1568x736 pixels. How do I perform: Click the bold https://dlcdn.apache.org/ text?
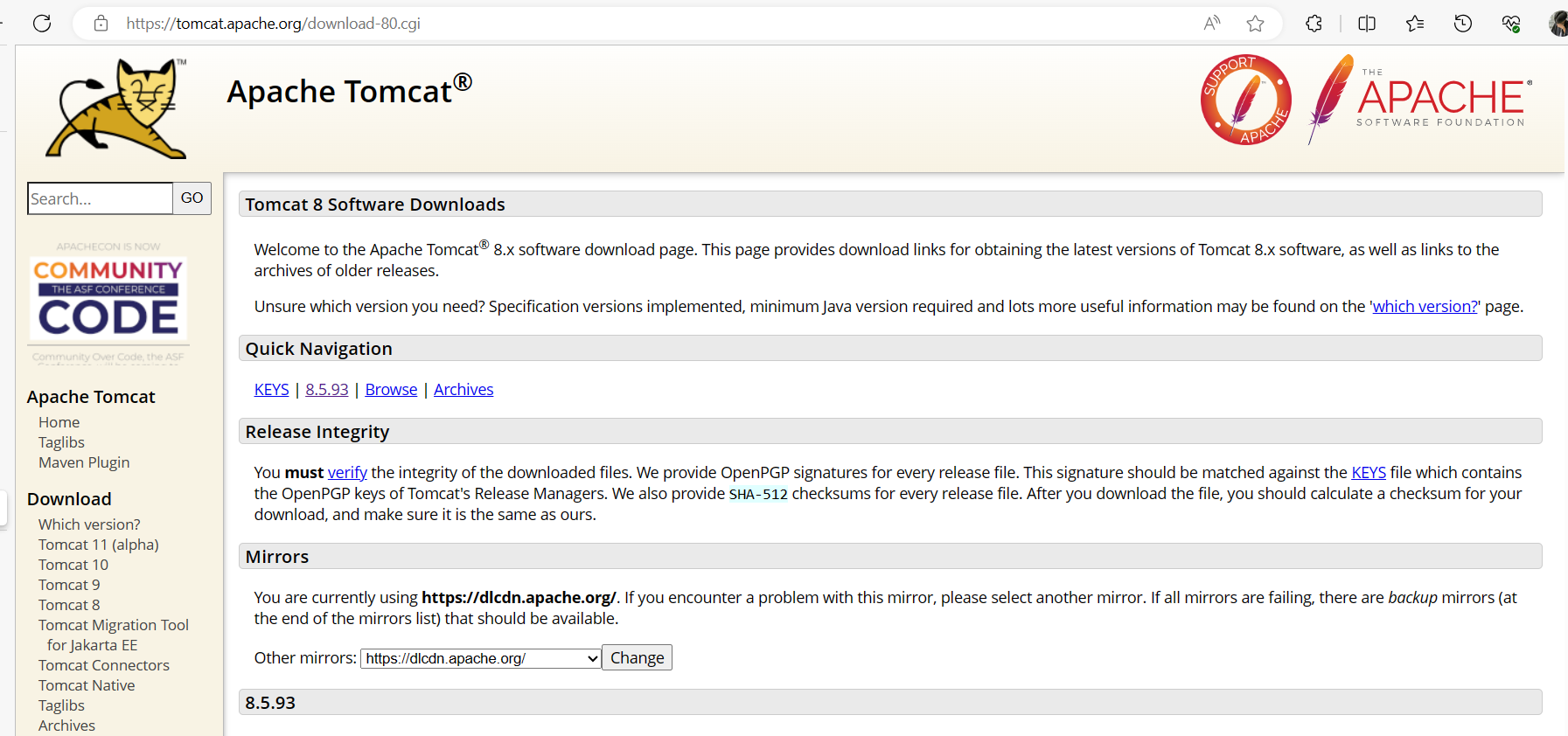(x=519, y=597)
